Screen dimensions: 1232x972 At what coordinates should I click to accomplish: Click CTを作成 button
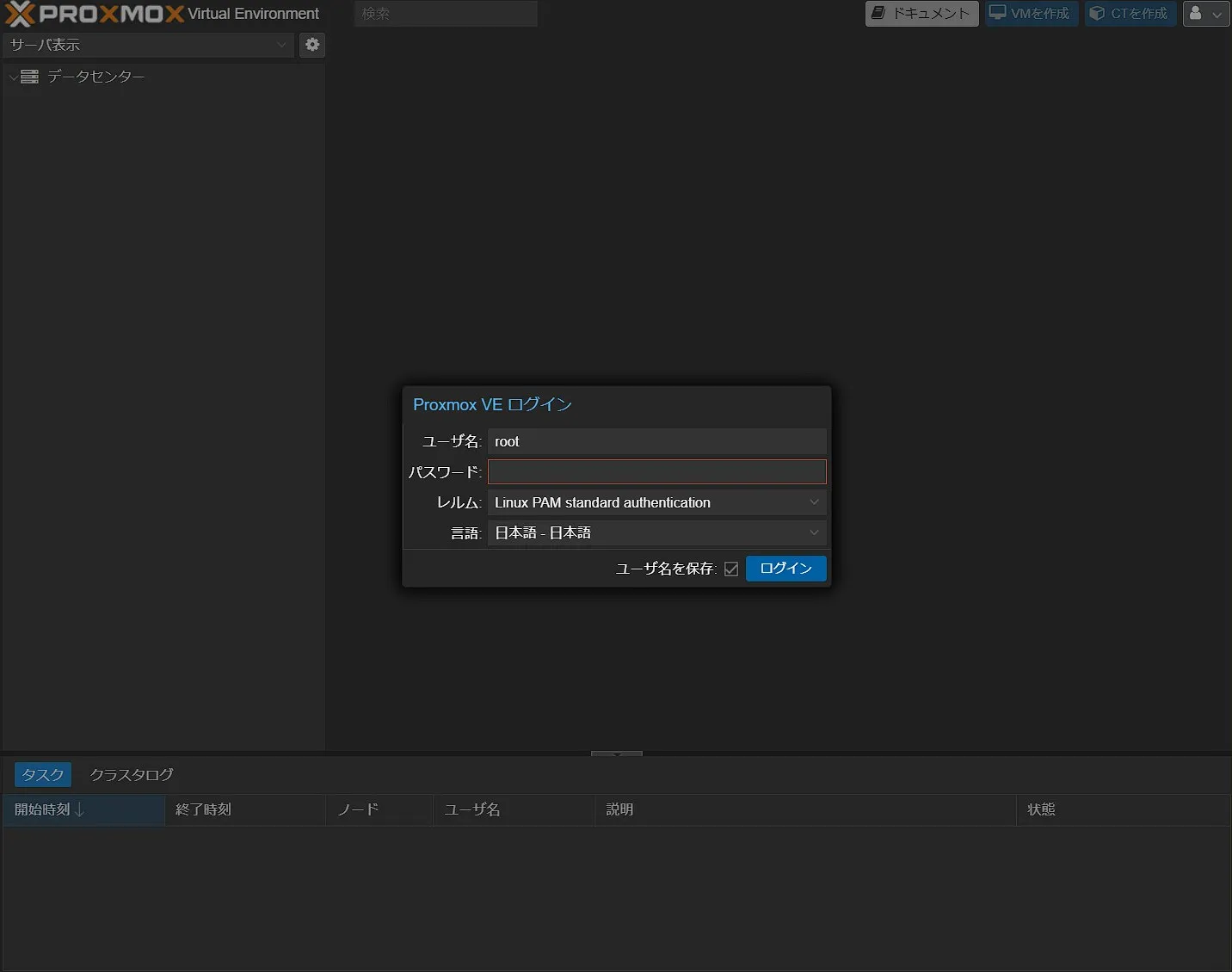[1130, 14]
